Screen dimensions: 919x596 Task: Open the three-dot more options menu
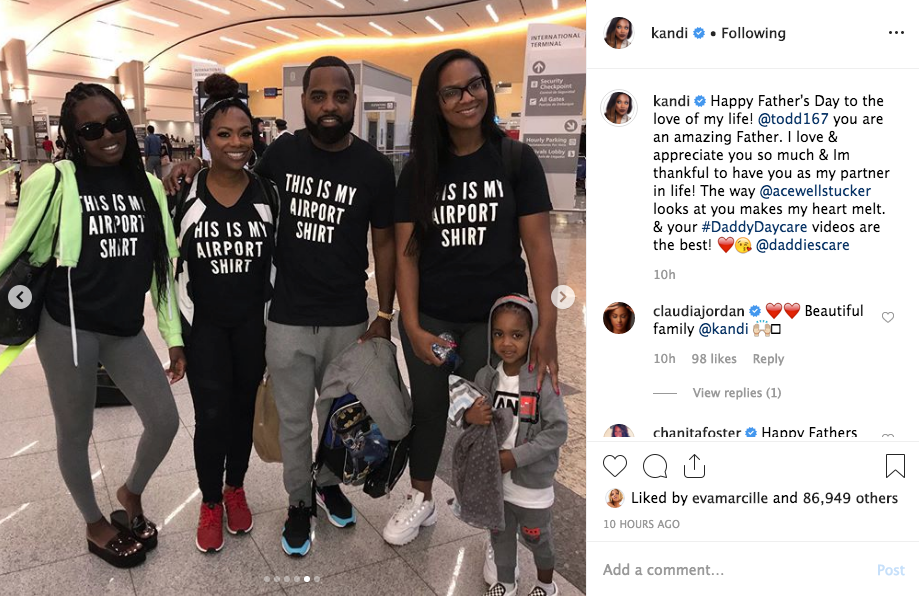pyautogui.click(x=896, y=33)
